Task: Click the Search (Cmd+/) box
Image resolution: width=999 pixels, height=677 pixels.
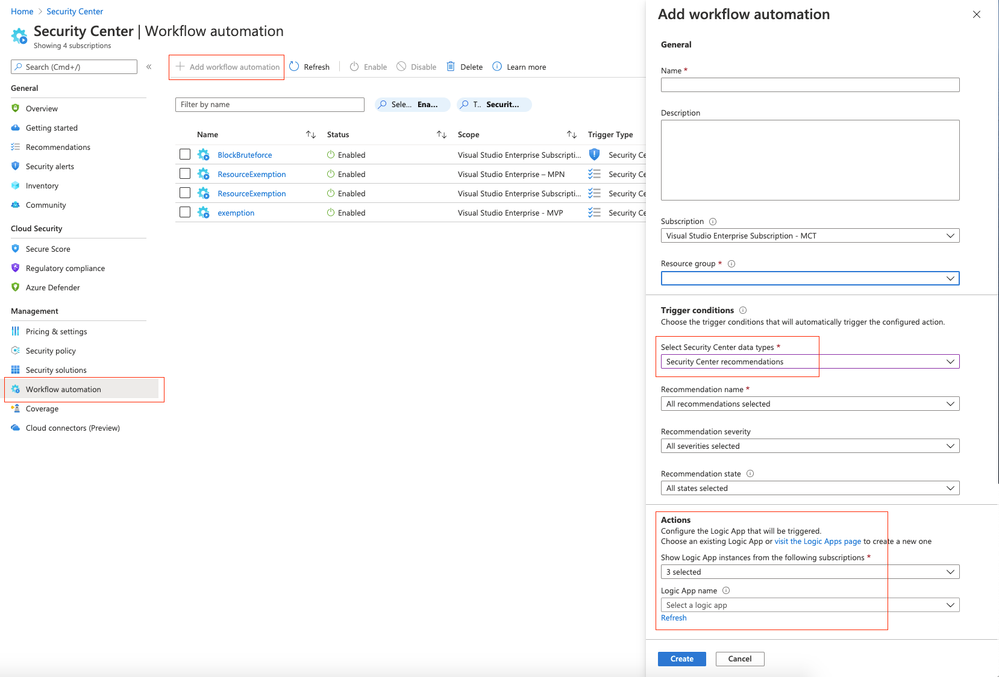Action: point(74,67)
